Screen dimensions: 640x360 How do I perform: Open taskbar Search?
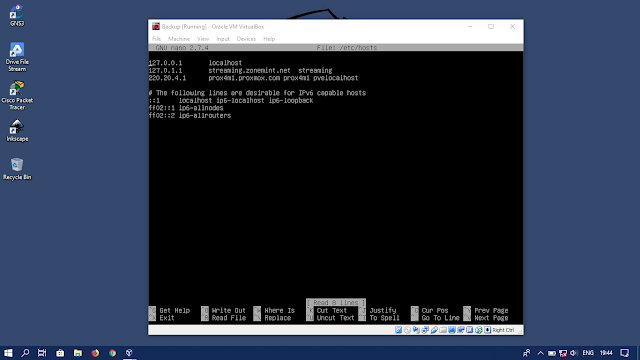(25, 353)
